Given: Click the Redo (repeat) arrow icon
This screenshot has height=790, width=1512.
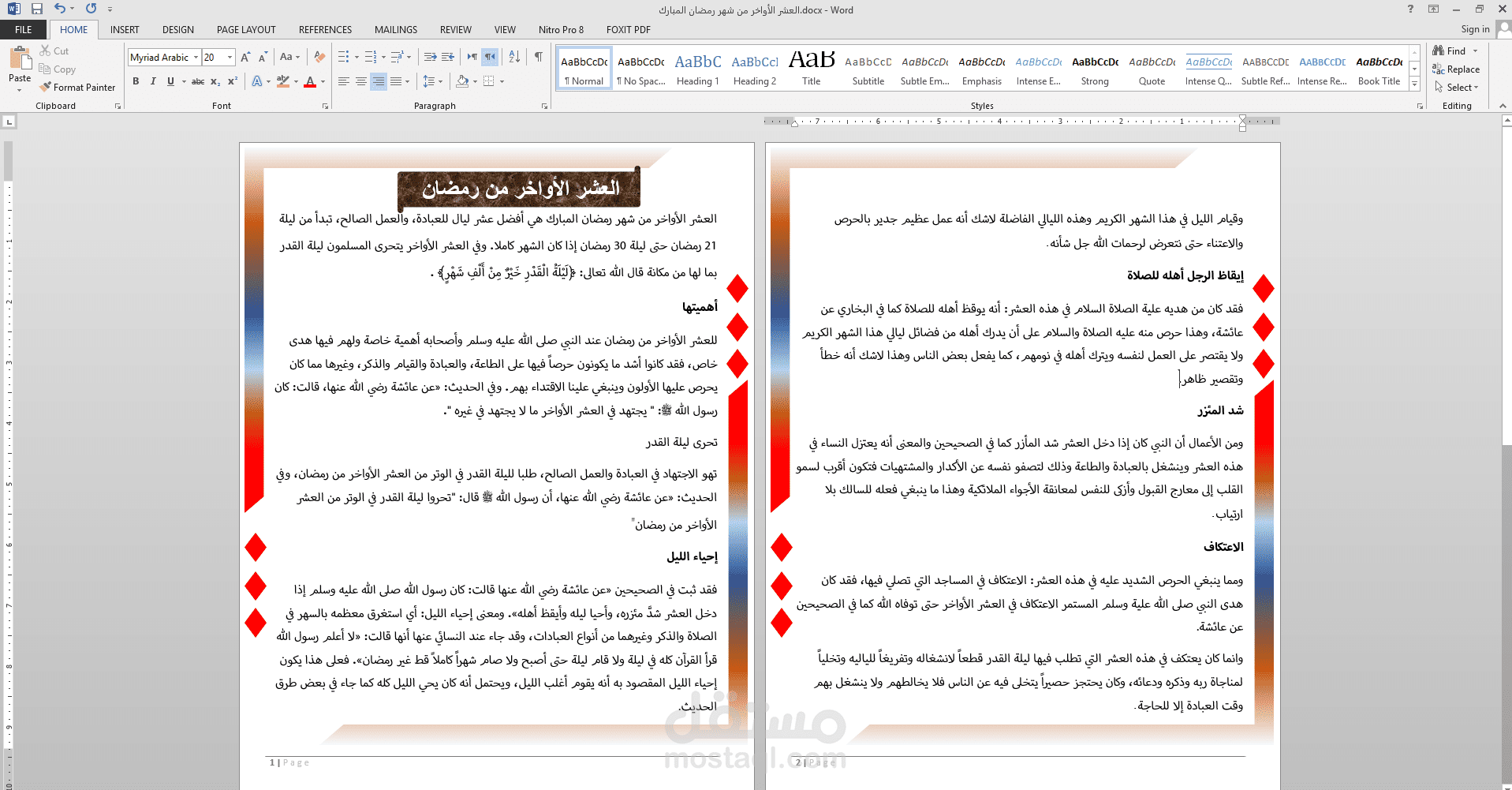Looking at the screenshot, I should pos(91,9).
